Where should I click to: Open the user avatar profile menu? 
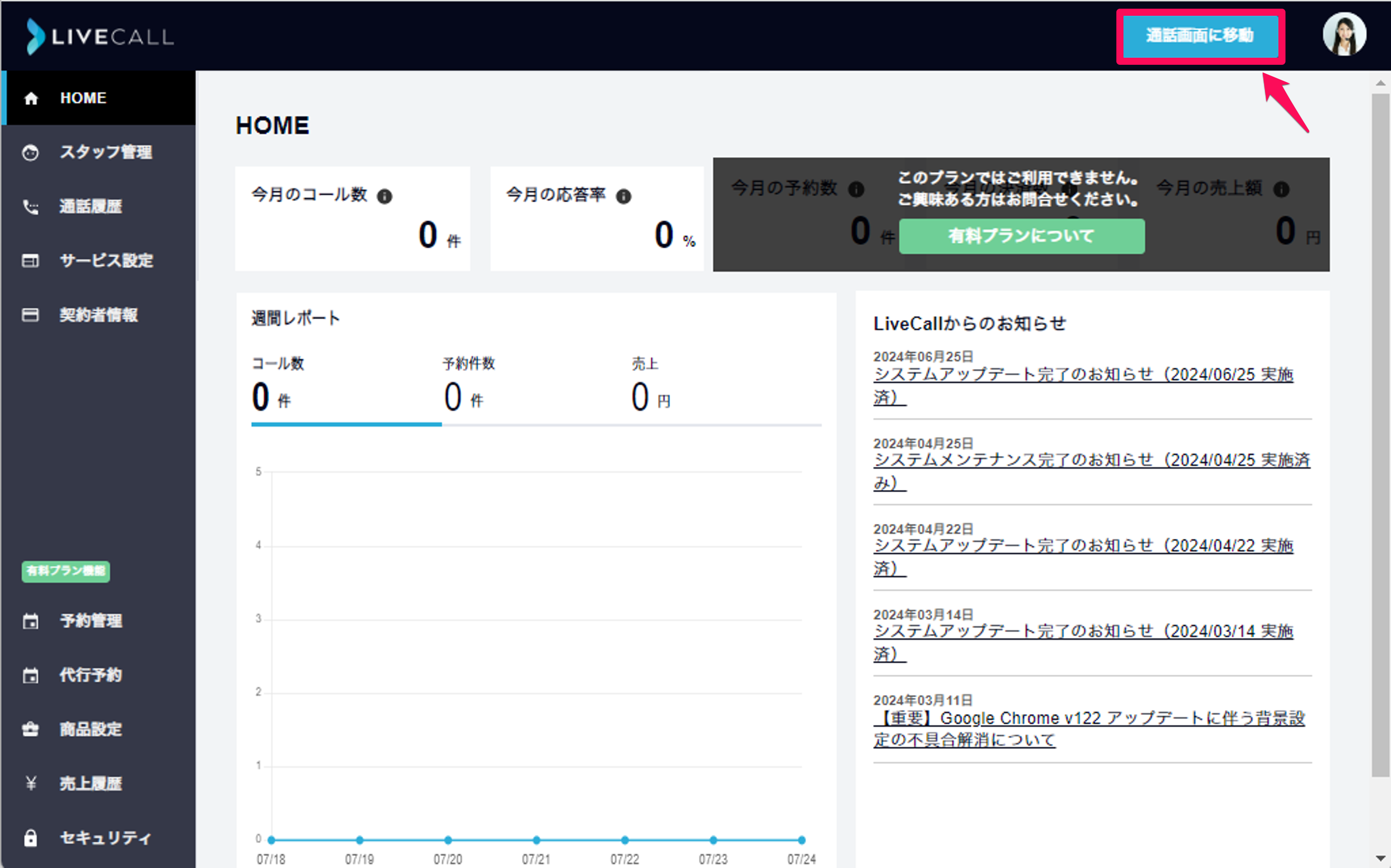point(1344,35)
